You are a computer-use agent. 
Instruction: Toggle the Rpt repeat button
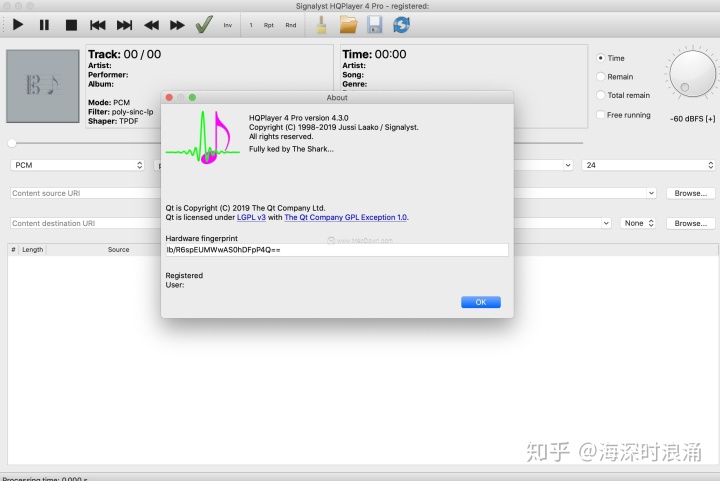pyautogui.click(x=269, y=25)
